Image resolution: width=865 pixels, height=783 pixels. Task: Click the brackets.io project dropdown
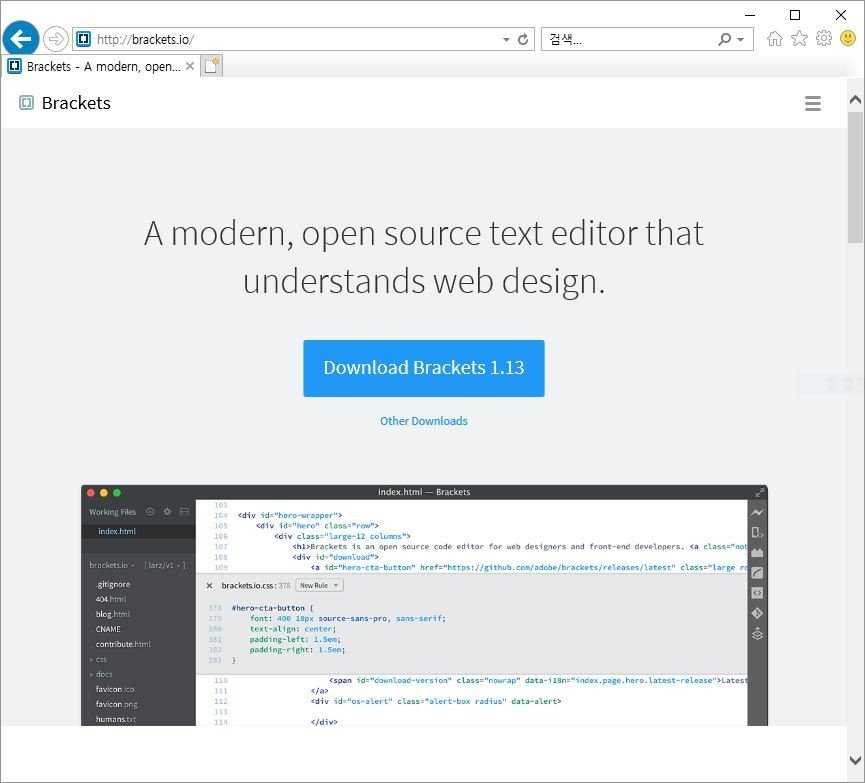coord(112,565)
